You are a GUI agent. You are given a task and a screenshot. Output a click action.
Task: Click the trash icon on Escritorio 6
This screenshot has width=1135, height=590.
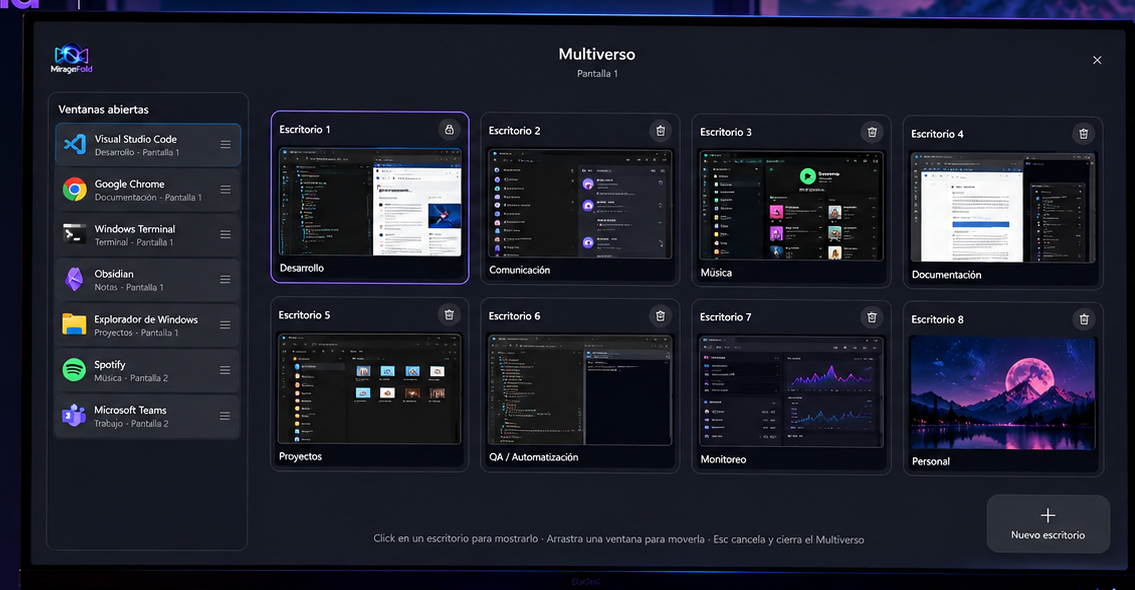660,316
